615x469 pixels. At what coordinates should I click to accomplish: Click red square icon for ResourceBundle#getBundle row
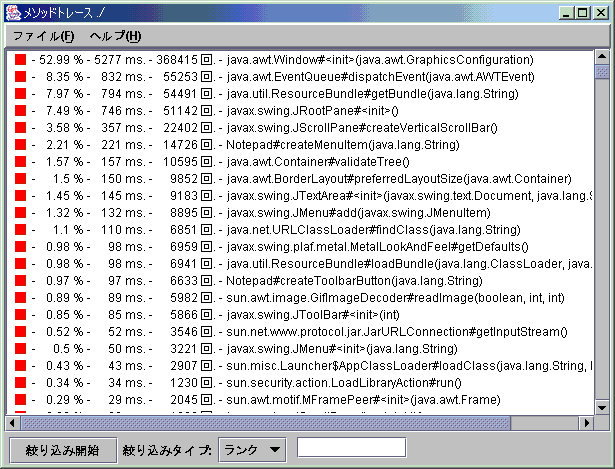pos(20,94)
